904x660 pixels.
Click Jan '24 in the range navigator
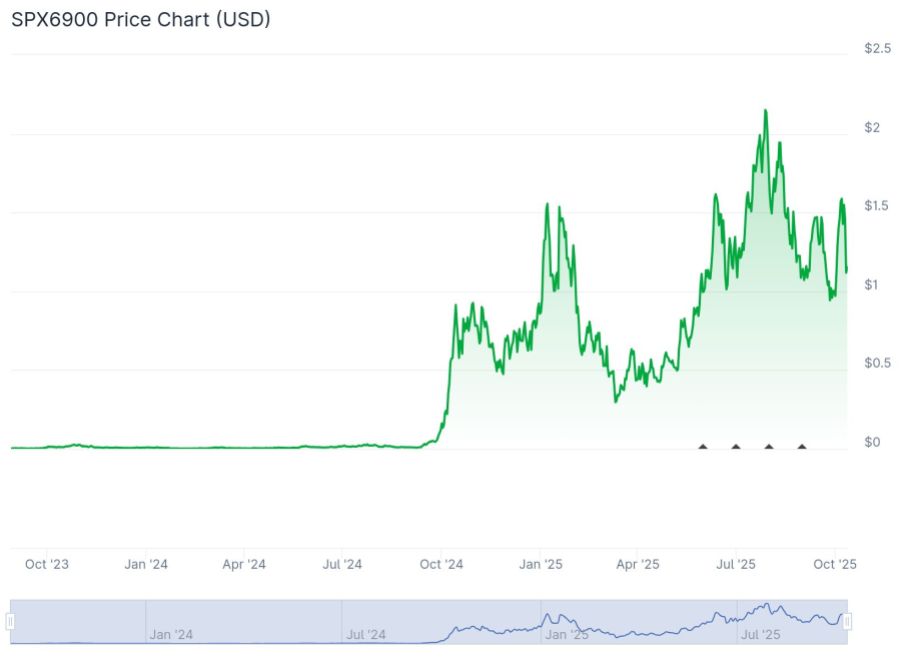pyautogui.click(x=170, y=634)
